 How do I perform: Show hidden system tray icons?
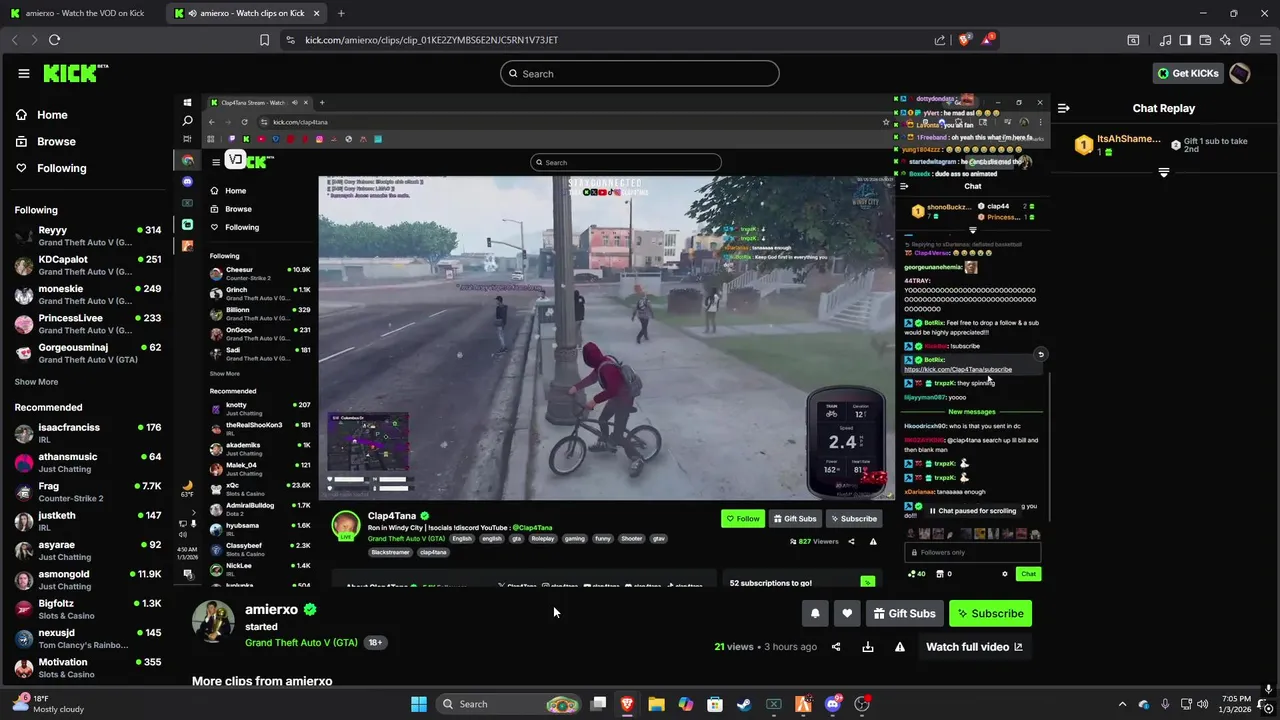tap(1122, 704)
